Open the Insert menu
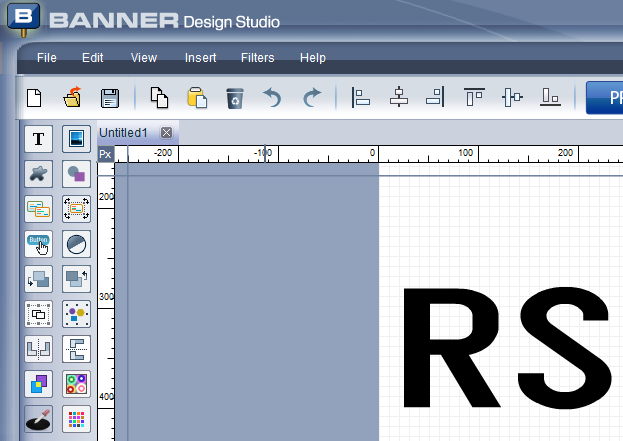 coord(200,58)
